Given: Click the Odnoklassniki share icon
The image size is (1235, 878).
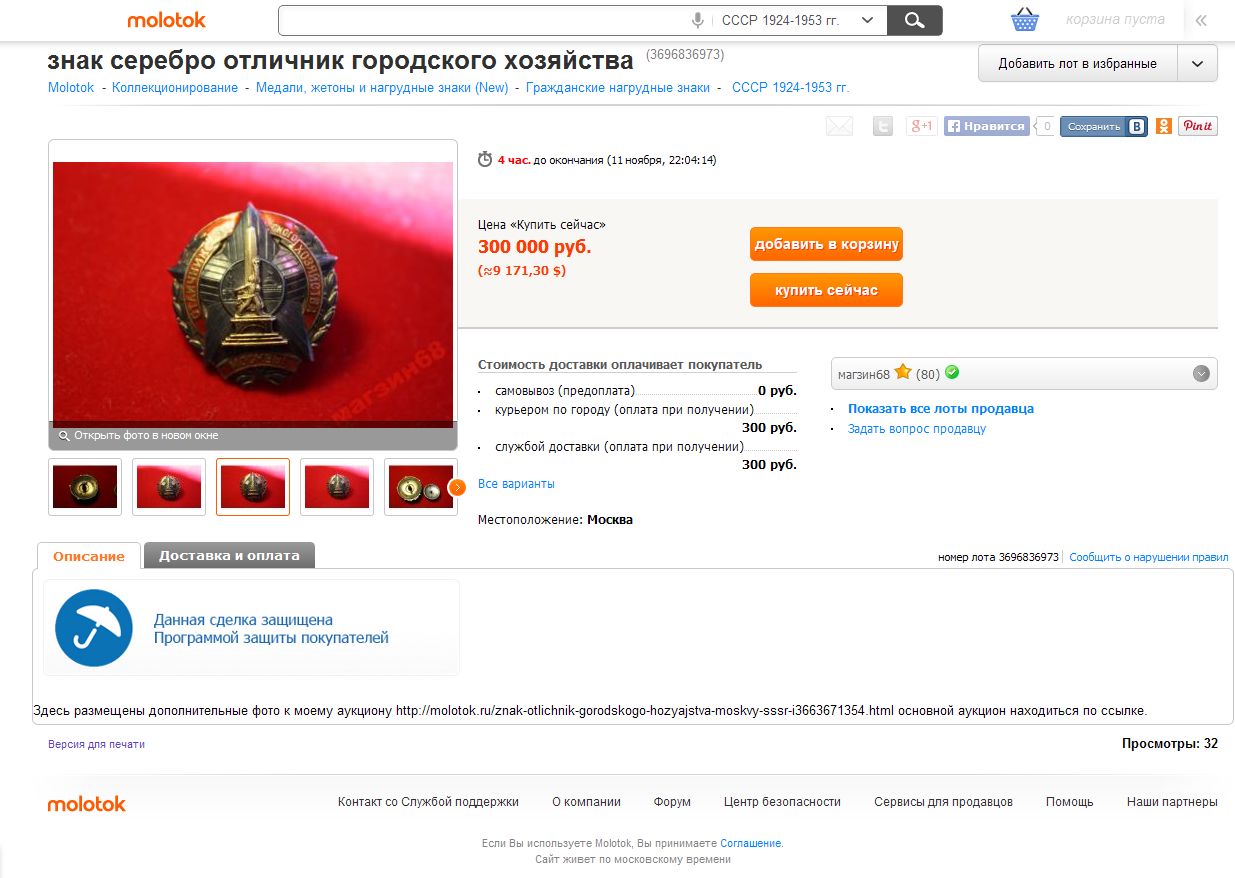Looking at the screenshot, I should pos(1164,126).
